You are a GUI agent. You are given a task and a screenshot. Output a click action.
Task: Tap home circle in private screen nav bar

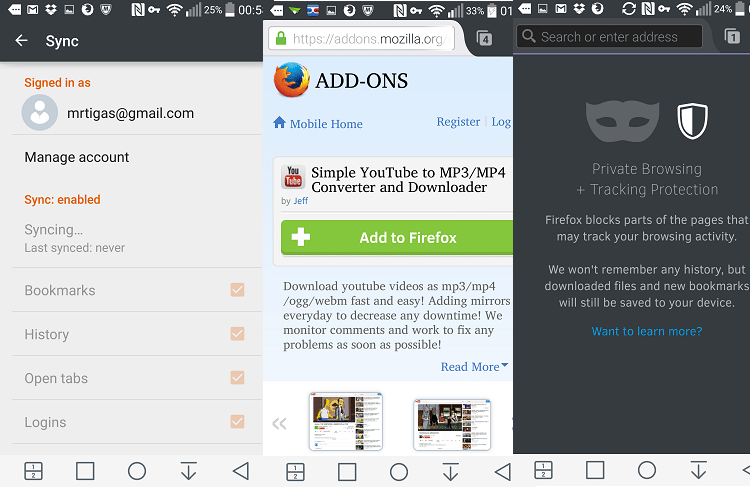[x=647, y=470]
